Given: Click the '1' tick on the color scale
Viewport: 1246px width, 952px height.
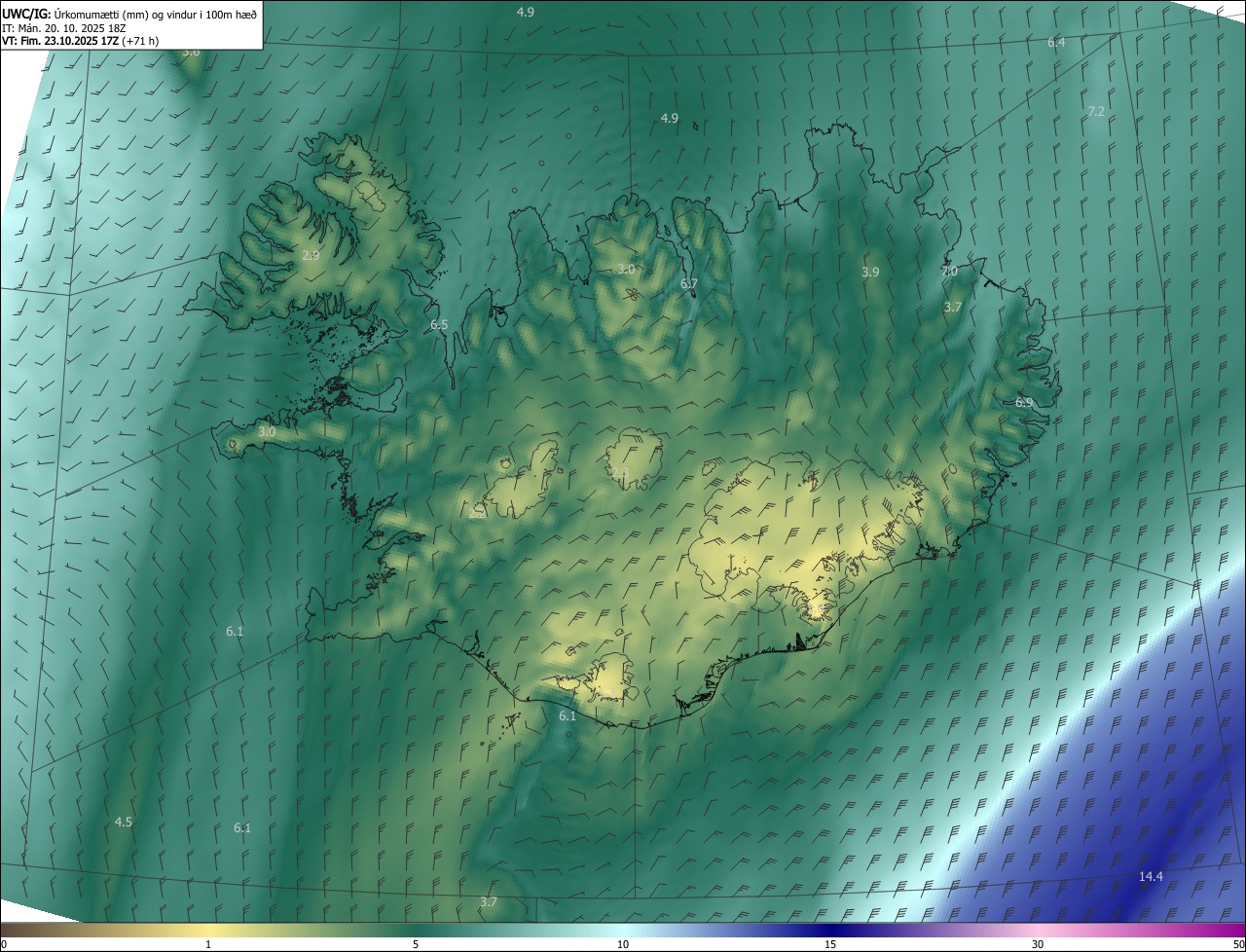Looking at the screenshot, I should [208, 944].
